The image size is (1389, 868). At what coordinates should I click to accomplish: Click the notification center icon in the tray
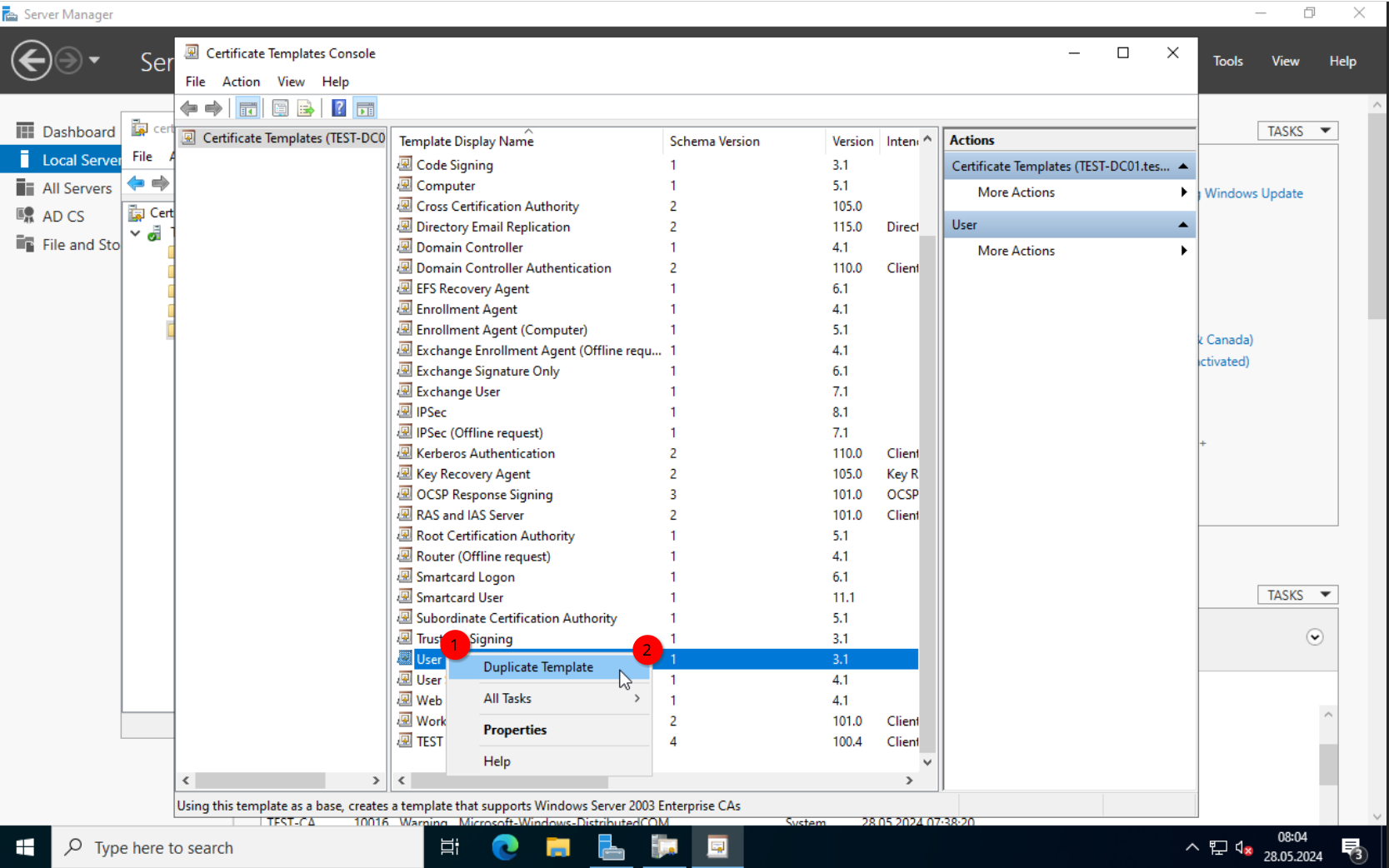click(x=1352, y=848)
